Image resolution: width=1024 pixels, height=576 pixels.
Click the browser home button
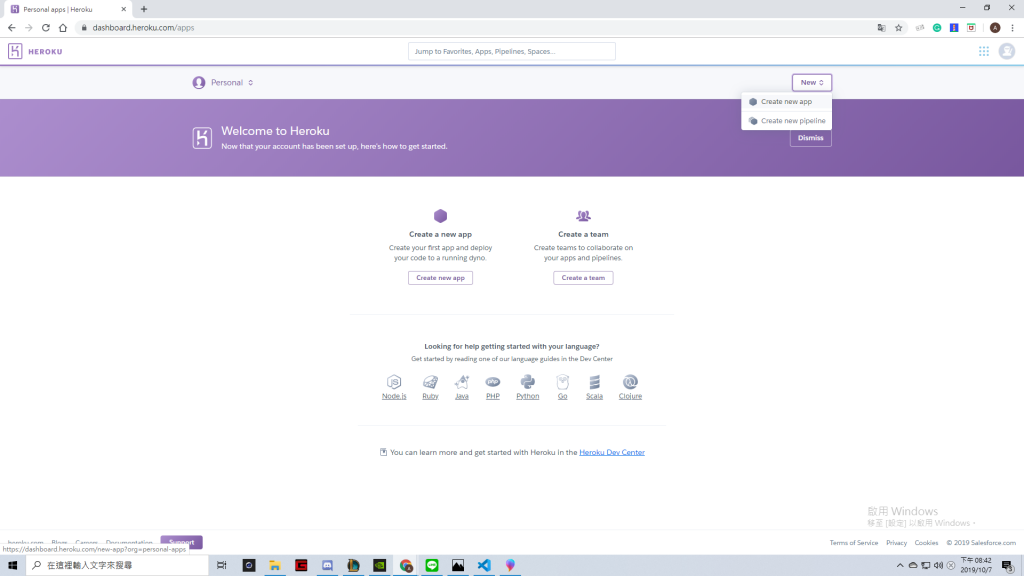[63, 27]
